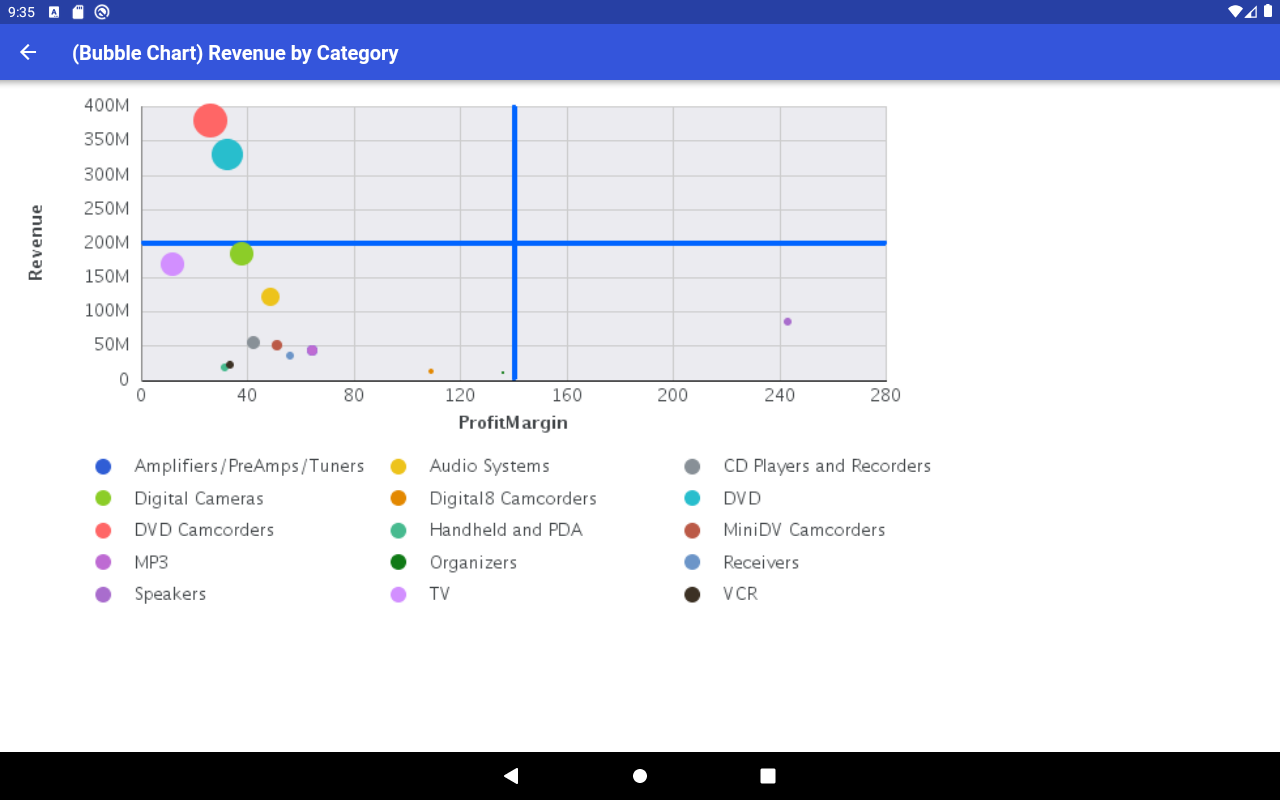Viewport: 1280px width, 800px height.
Task: Tap the SD card status bar icon
Action: (78, 12)
